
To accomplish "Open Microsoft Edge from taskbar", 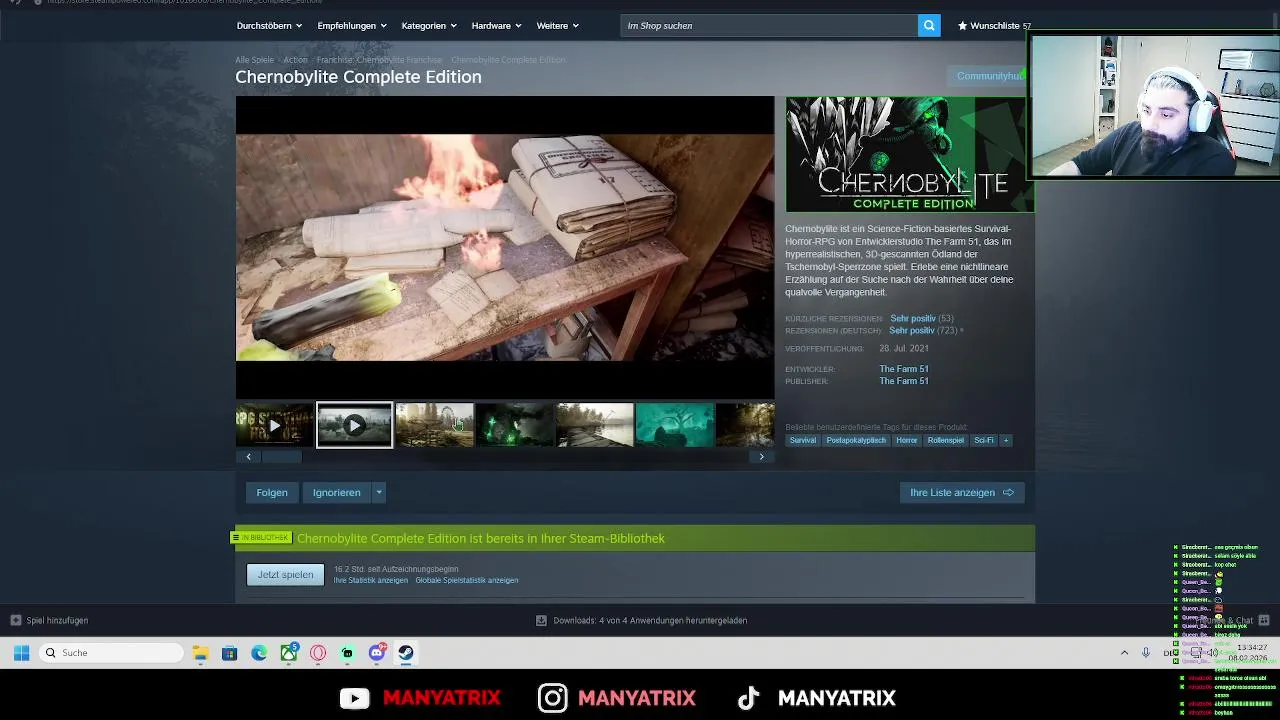I will pyautogui.click(x=259, y=653).
